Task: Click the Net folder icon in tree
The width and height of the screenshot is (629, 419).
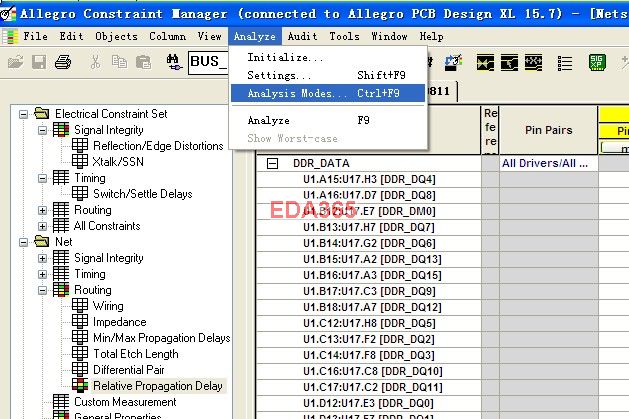Action: coord(41,241)
